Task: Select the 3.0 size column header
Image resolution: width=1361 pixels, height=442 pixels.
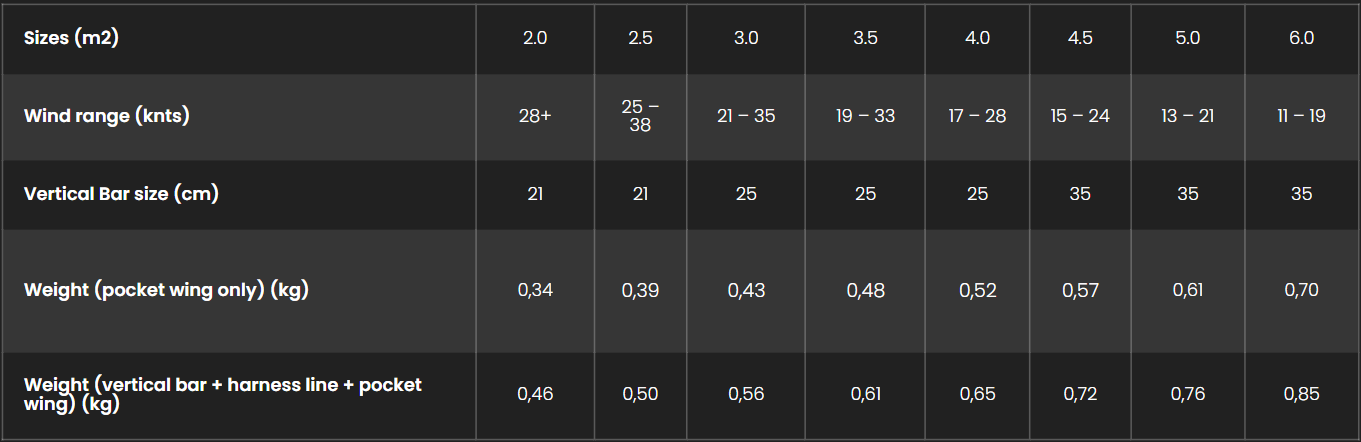Action: tap(746, 39)
